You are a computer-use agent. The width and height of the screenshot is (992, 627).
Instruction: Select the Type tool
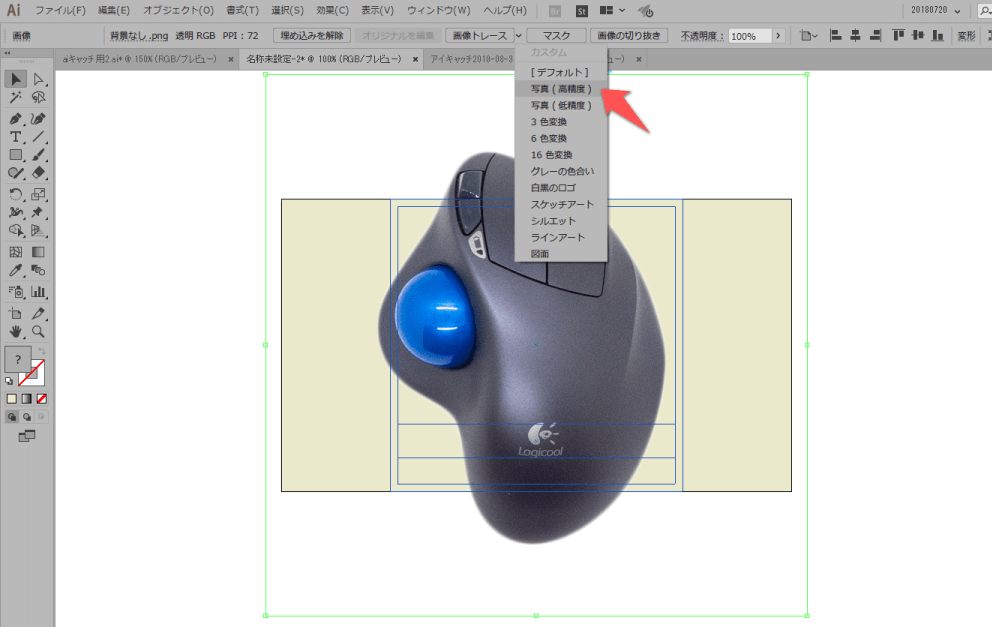[x=16, y=137]
